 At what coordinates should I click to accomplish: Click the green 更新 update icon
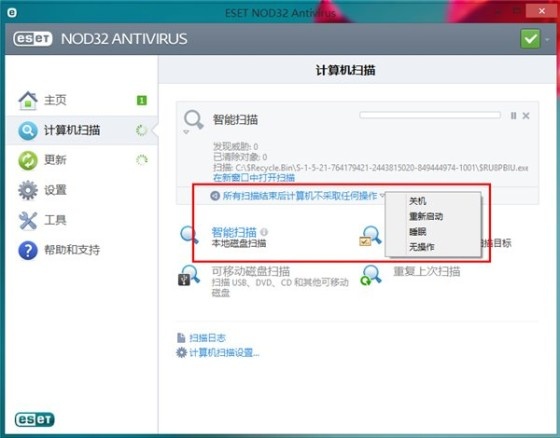click(28, 160)
